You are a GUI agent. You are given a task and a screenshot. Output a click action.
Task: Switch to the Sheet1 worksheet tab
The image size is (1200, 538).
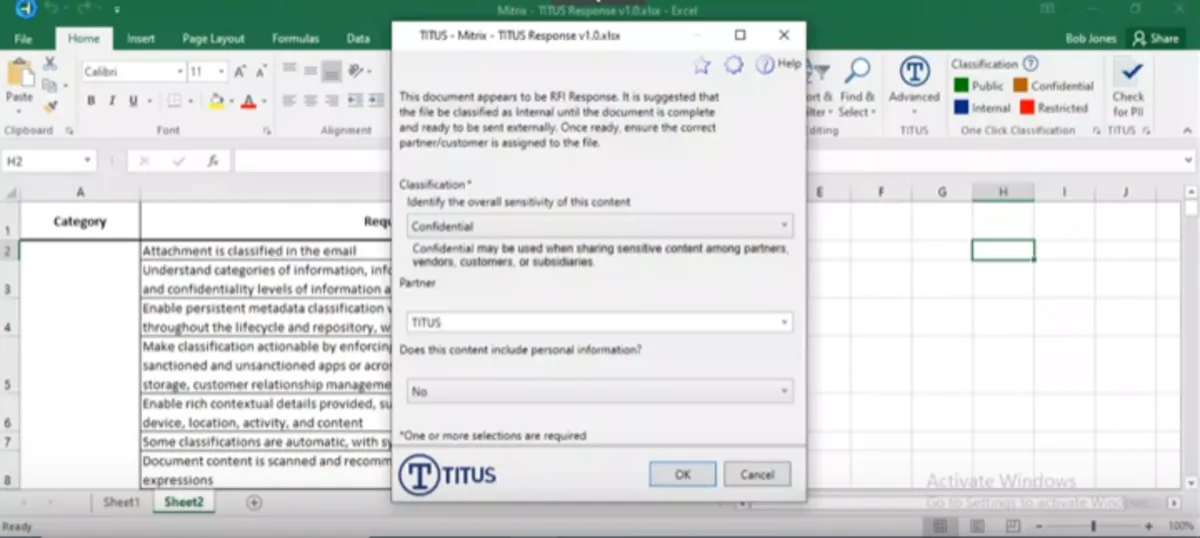(x=121, y=502)
